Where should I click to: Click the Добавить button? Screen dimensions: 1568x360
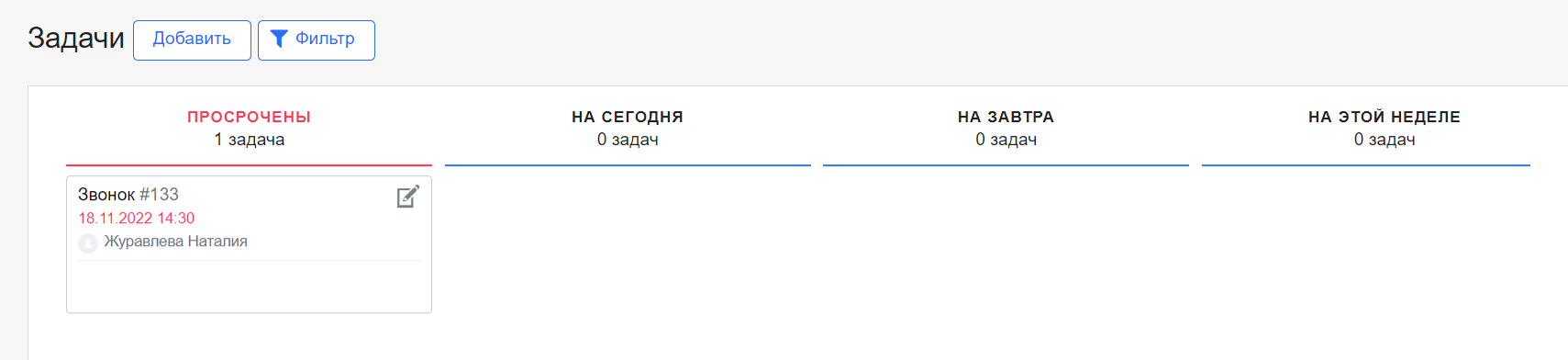[192, 39]
